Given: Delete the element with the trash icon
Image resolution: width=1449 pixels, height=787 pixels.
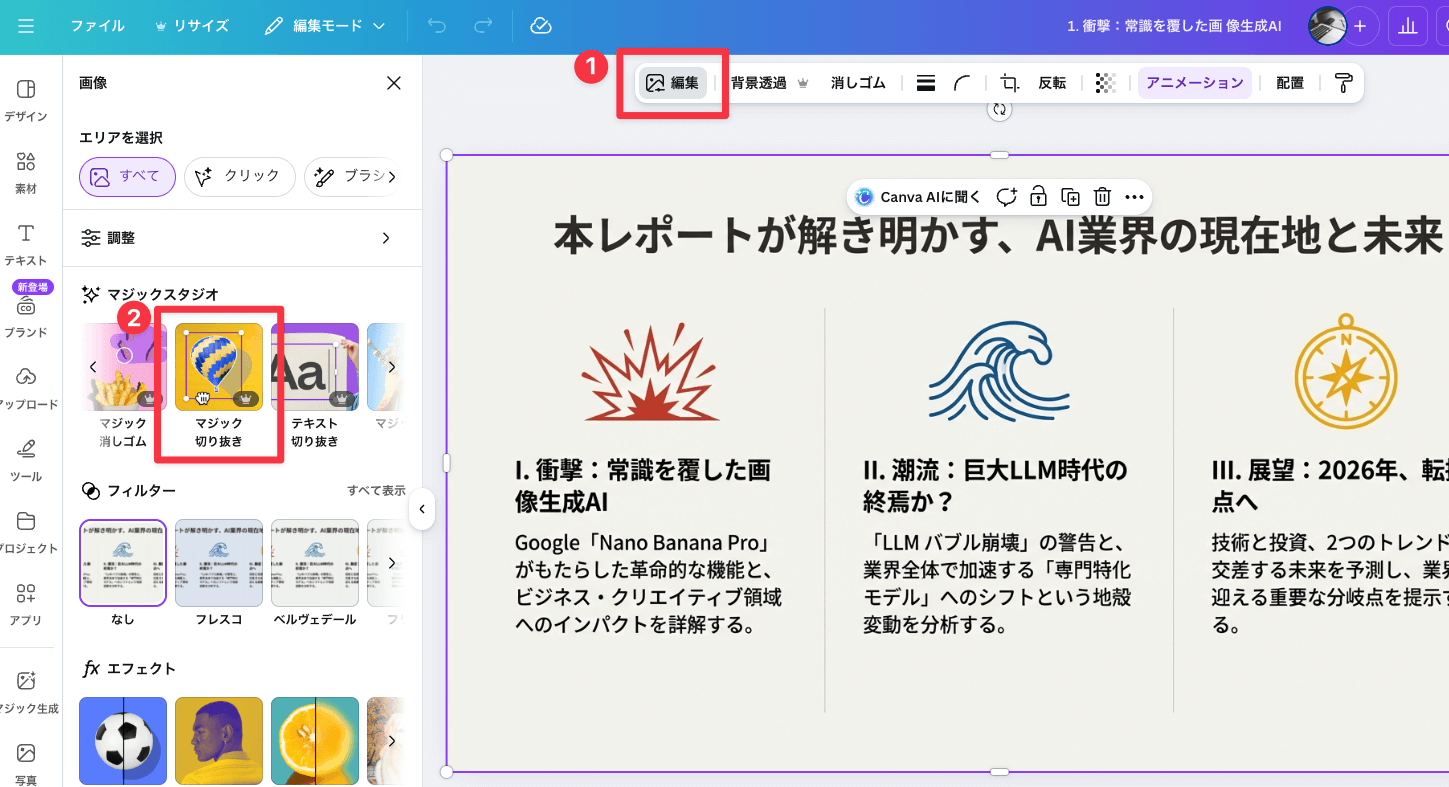Looking at the screenshot, I should [x=1102, y=197].
